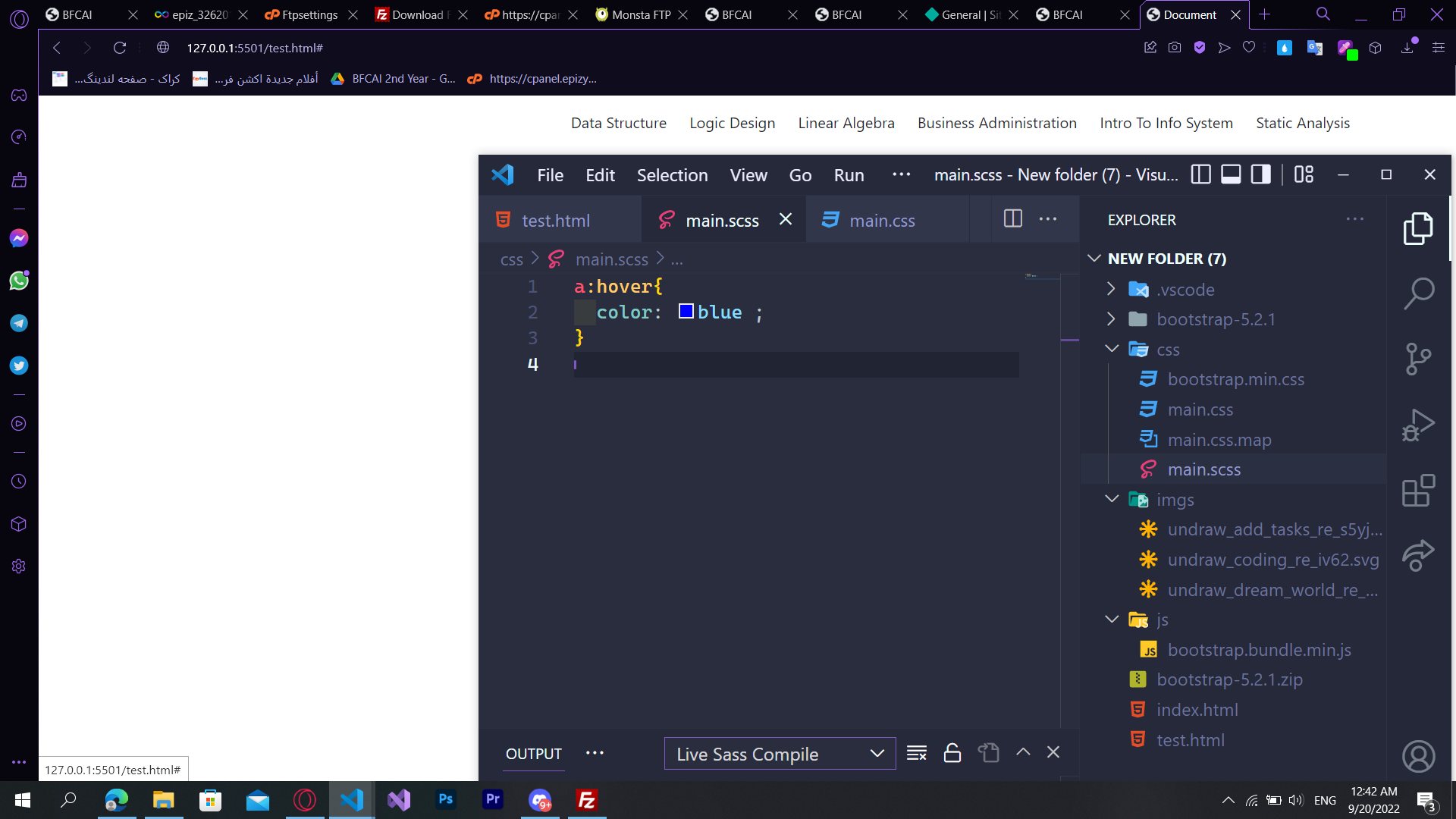The height and width of the screenshot is (819, 1456).
Task: Open the Source Control view icon
Action: click(x=1418, y=359)
